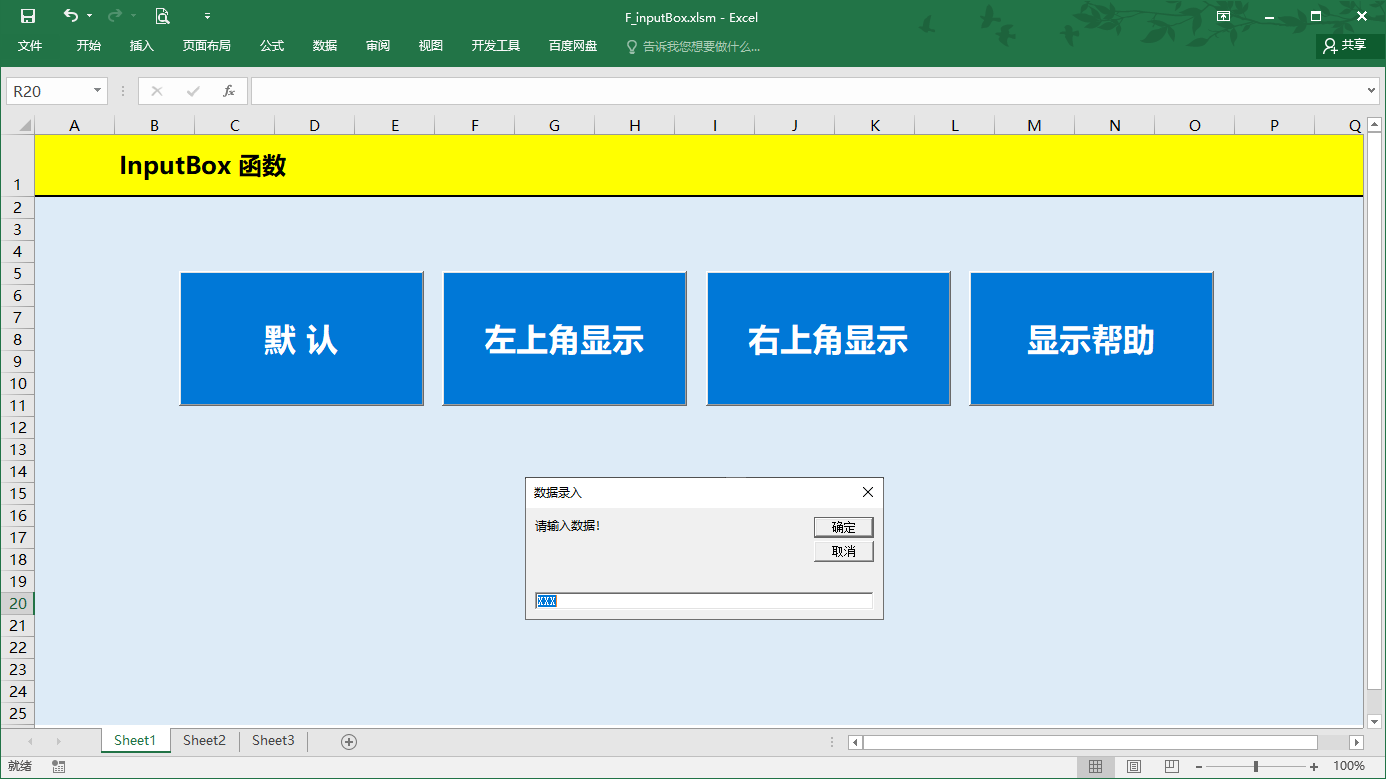Open the Quick Access Toolbar customize dropdown

(x=206, y=17)
